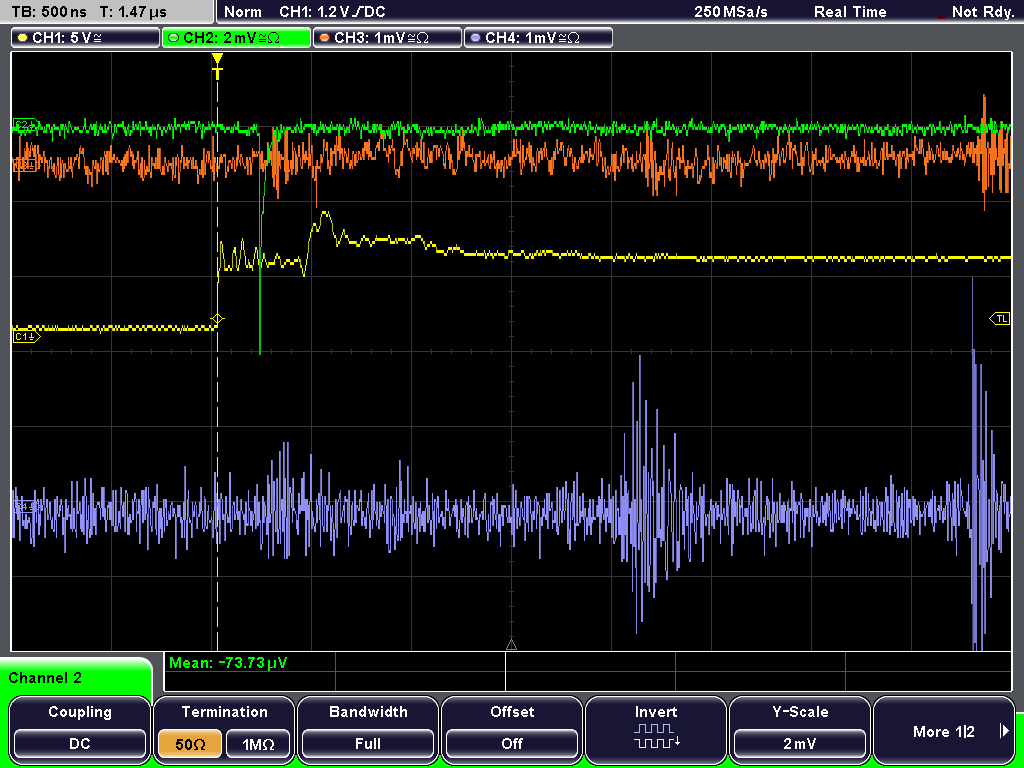Screen dimensions: 1024x768
Task: Select the CH1: 5 V channel tab
Action: [86, 38]
